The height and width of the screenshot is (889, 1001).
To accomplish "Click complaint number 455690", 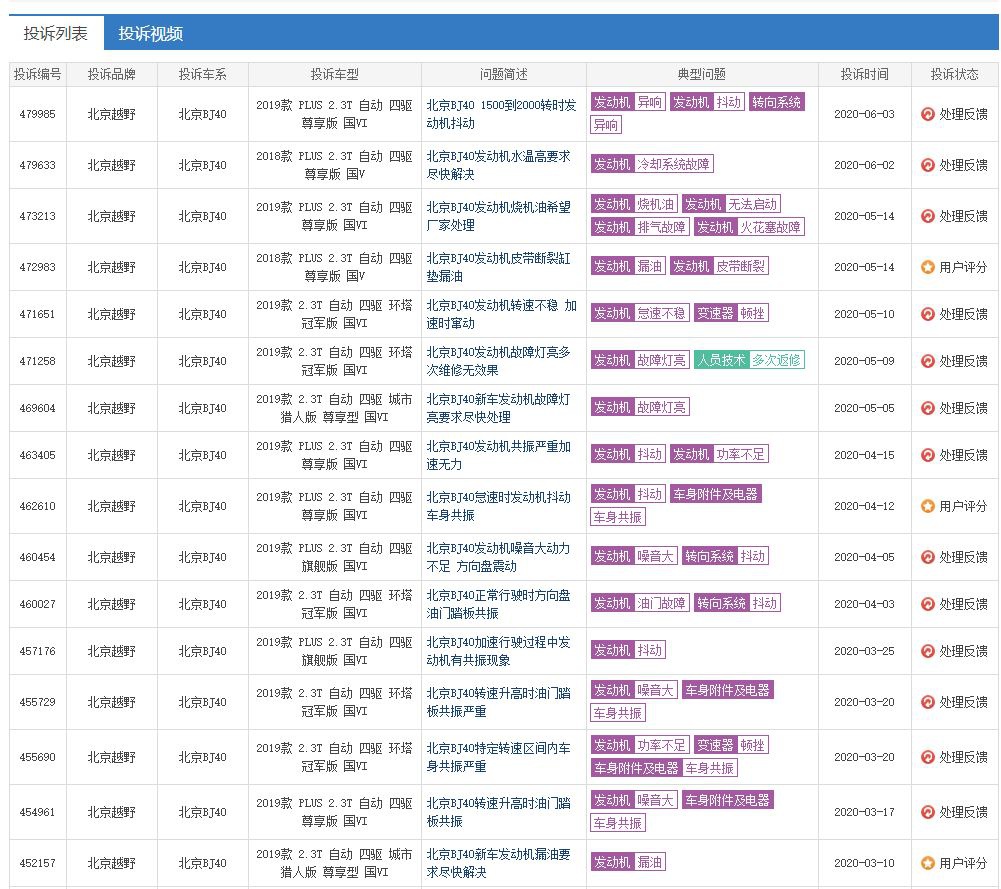I will click(38, 757).
